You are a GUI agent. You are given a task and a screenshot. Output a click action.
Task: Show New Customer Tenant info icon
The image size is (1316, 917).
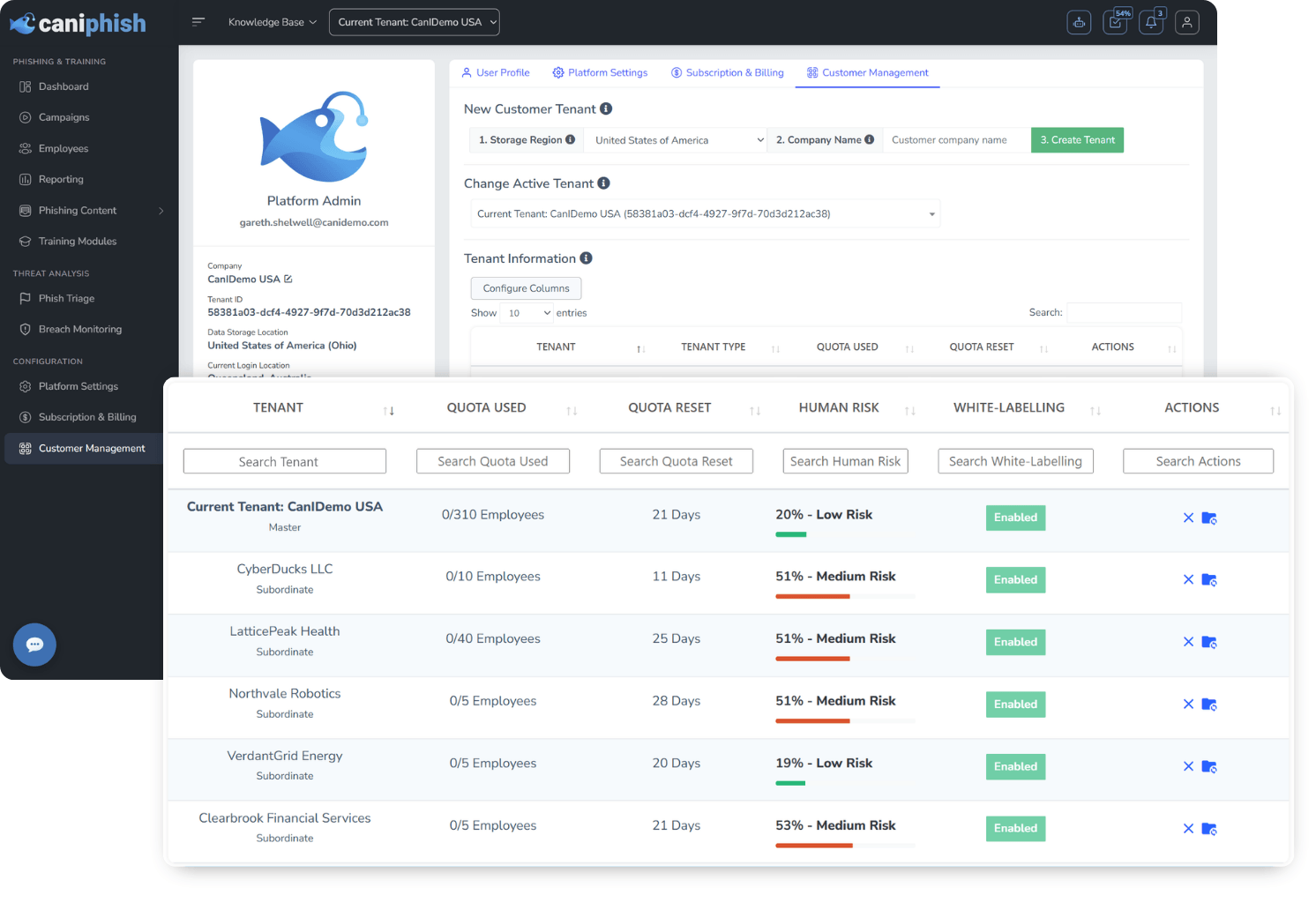coord(606,108)
